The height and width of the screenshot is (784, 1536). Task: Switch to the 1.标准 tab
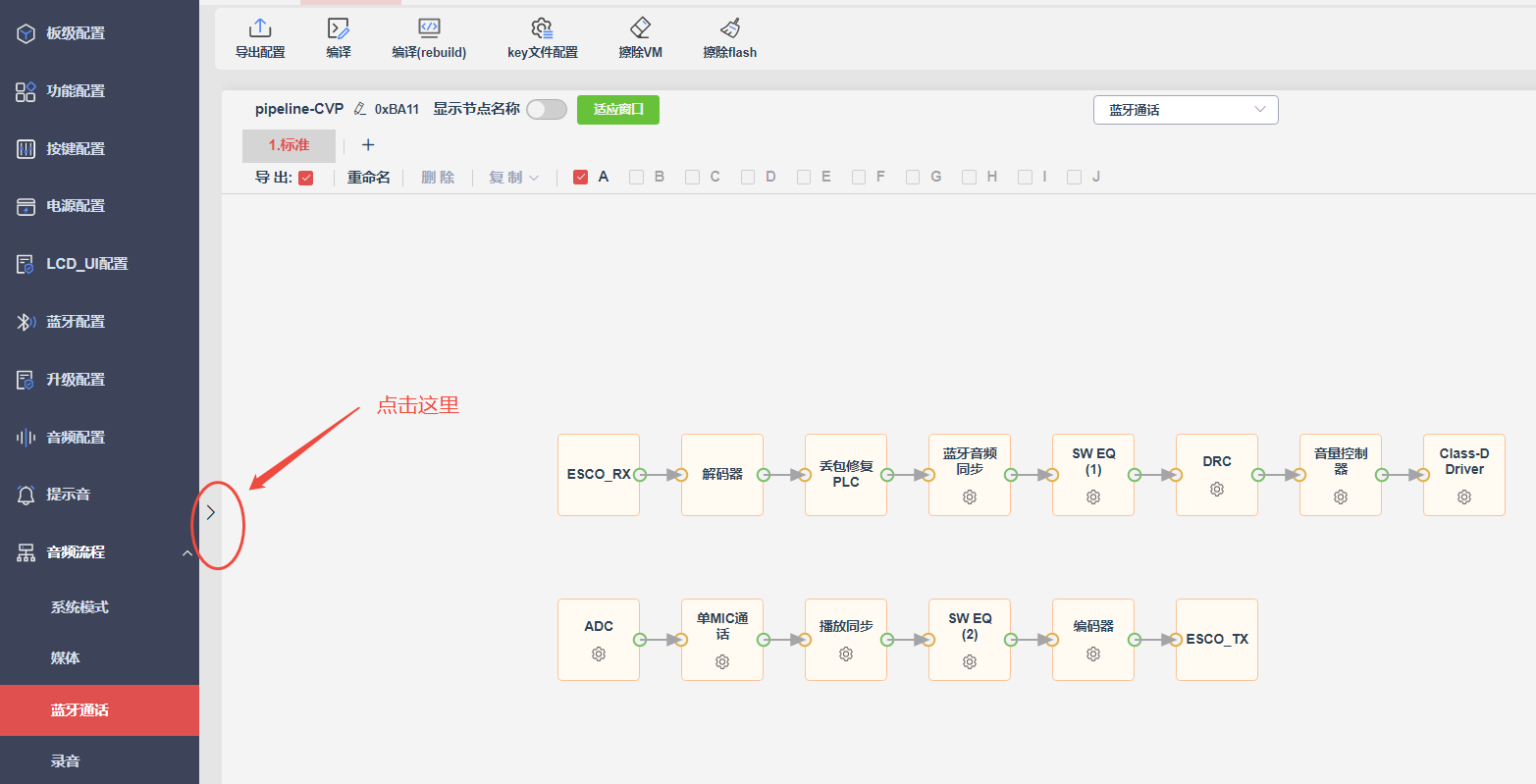(x=289, y=145)
